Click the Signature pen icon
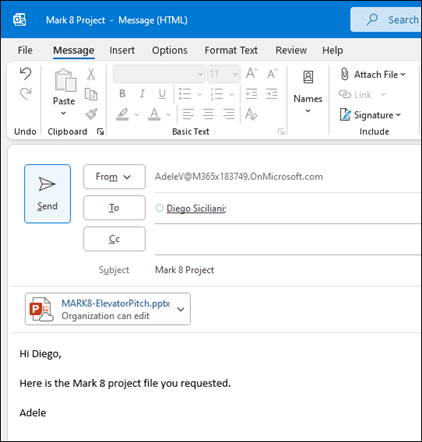 (345, 115)
